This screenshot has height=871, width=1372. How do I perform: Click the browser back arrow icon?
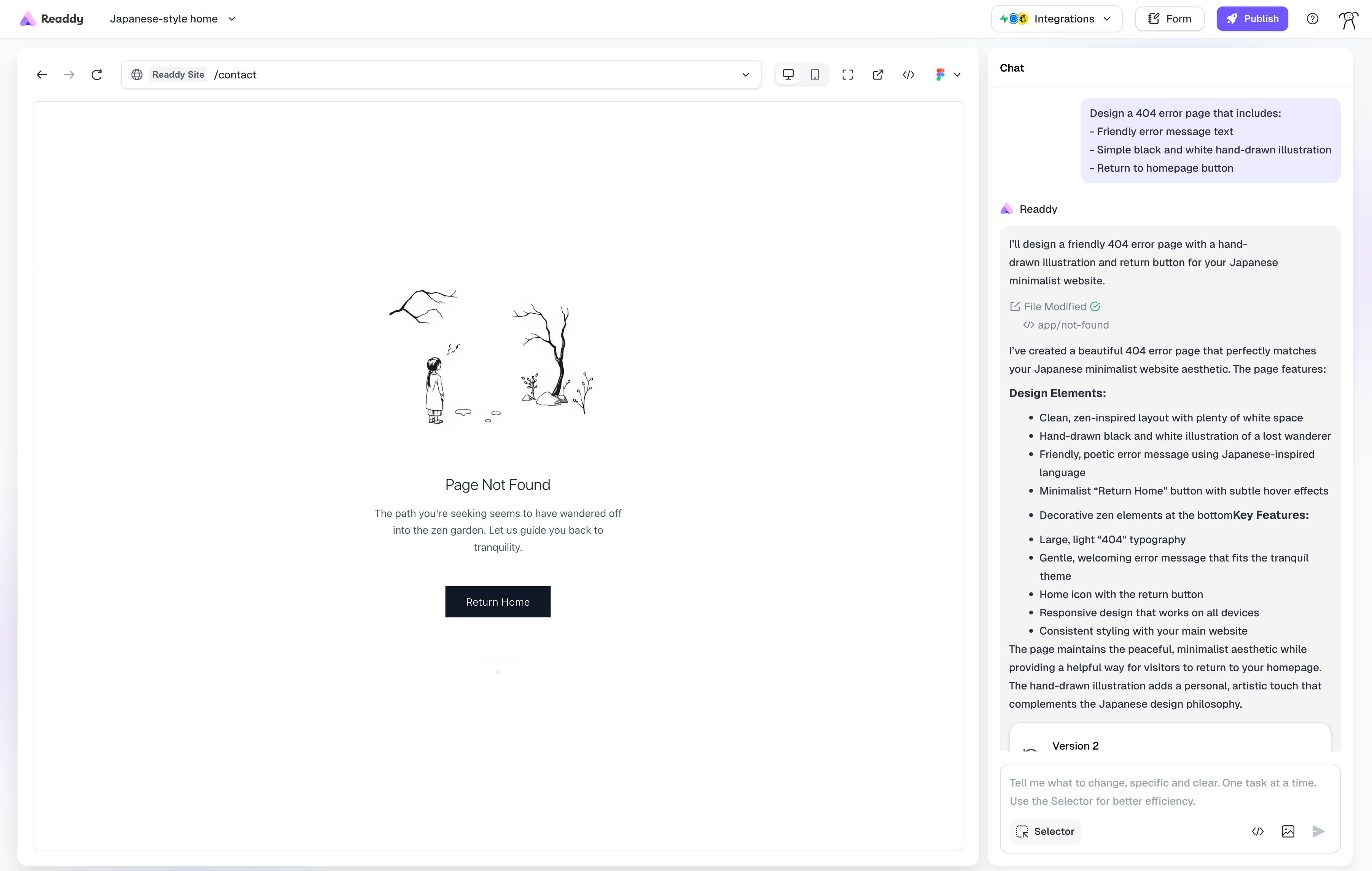coord(41,75)
